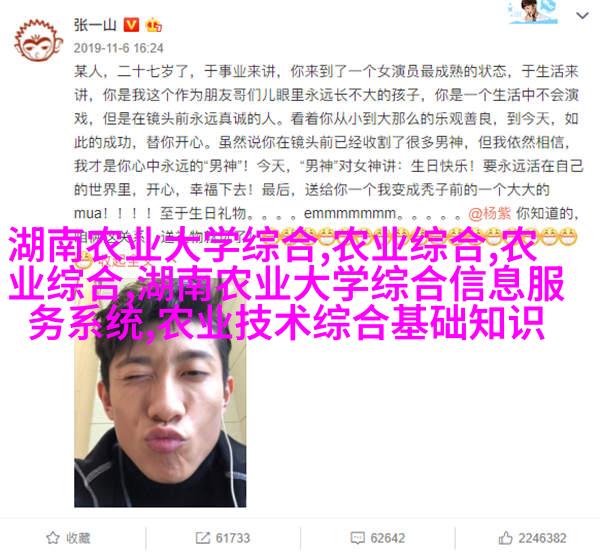Click the membership crown badge icon

coord(153,25)
